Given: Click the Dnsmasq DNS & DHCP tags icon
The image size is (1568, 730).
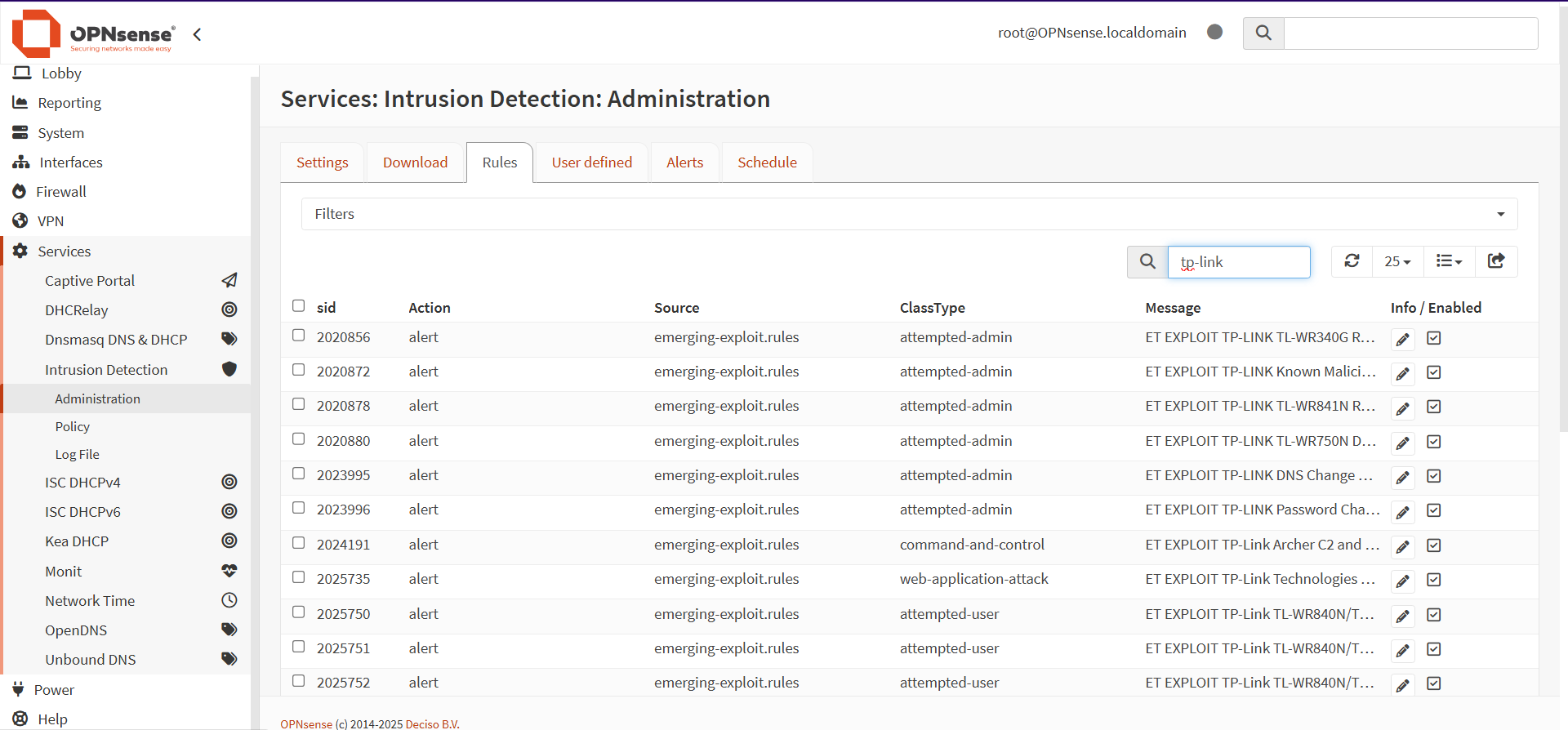Looking at the screenshot, I should (229, 339).
